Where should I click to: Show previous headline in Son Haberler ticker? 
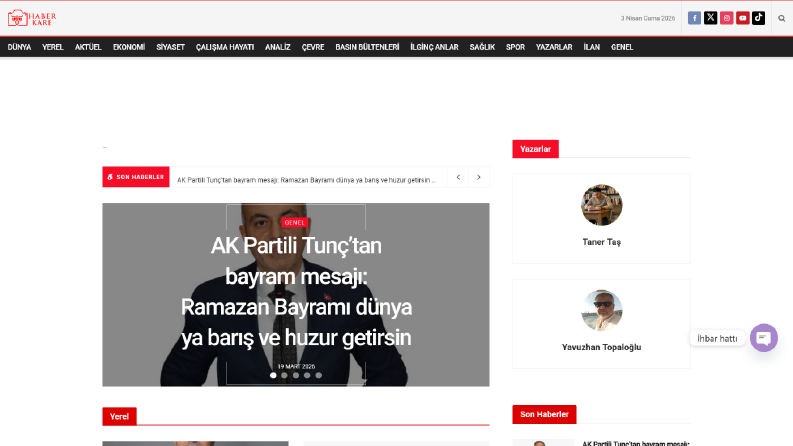tap(458, 177)
